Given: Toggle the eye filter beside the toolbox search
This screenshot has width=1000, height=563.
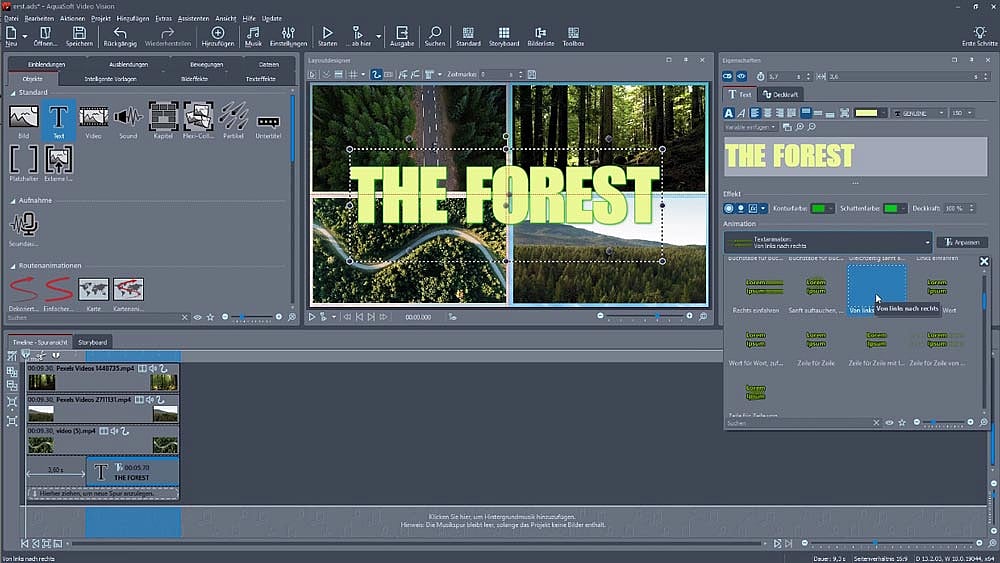Looking at the screenshot, I should tap(198, 317).
